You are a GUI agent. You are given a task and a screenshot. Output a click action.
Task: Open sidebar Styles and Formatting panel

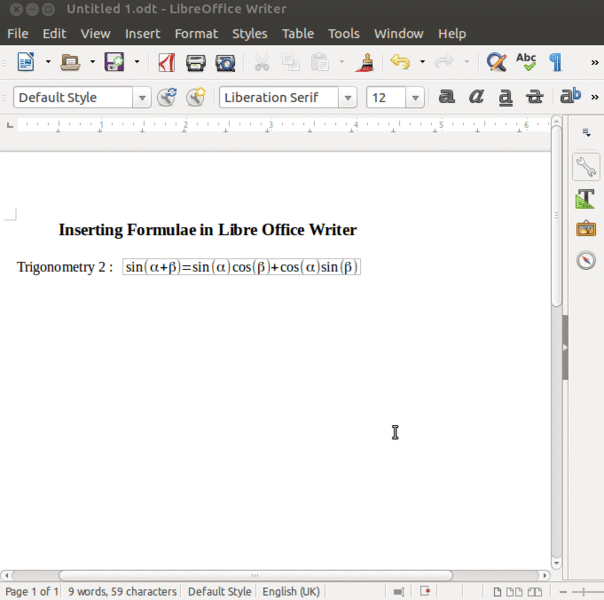pos(586,199)
